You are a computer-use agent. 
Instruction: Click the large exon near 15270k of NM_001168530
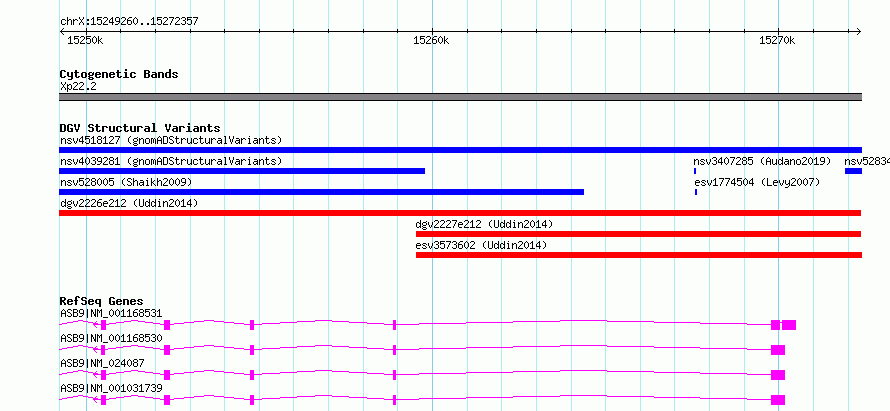778,350
